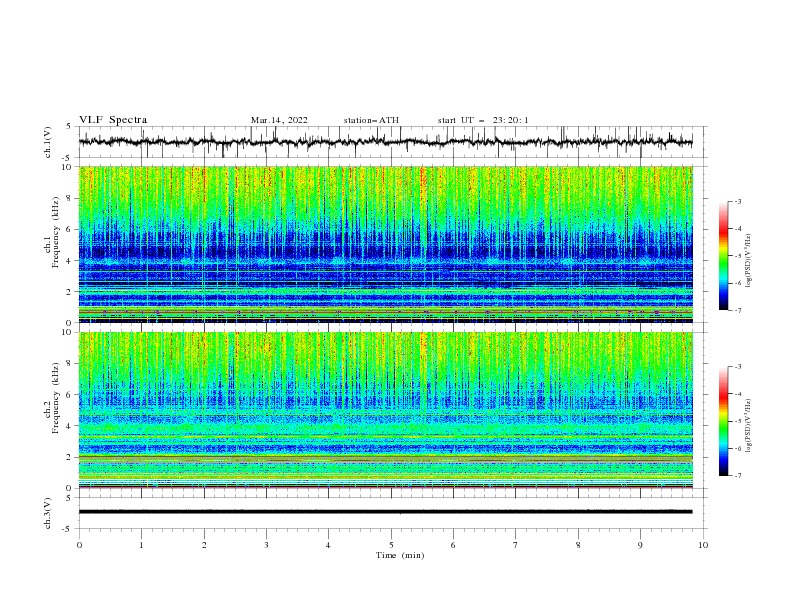
Task: Click the "ch.3(V)" waveform axis label
Action: pos(48,513)
